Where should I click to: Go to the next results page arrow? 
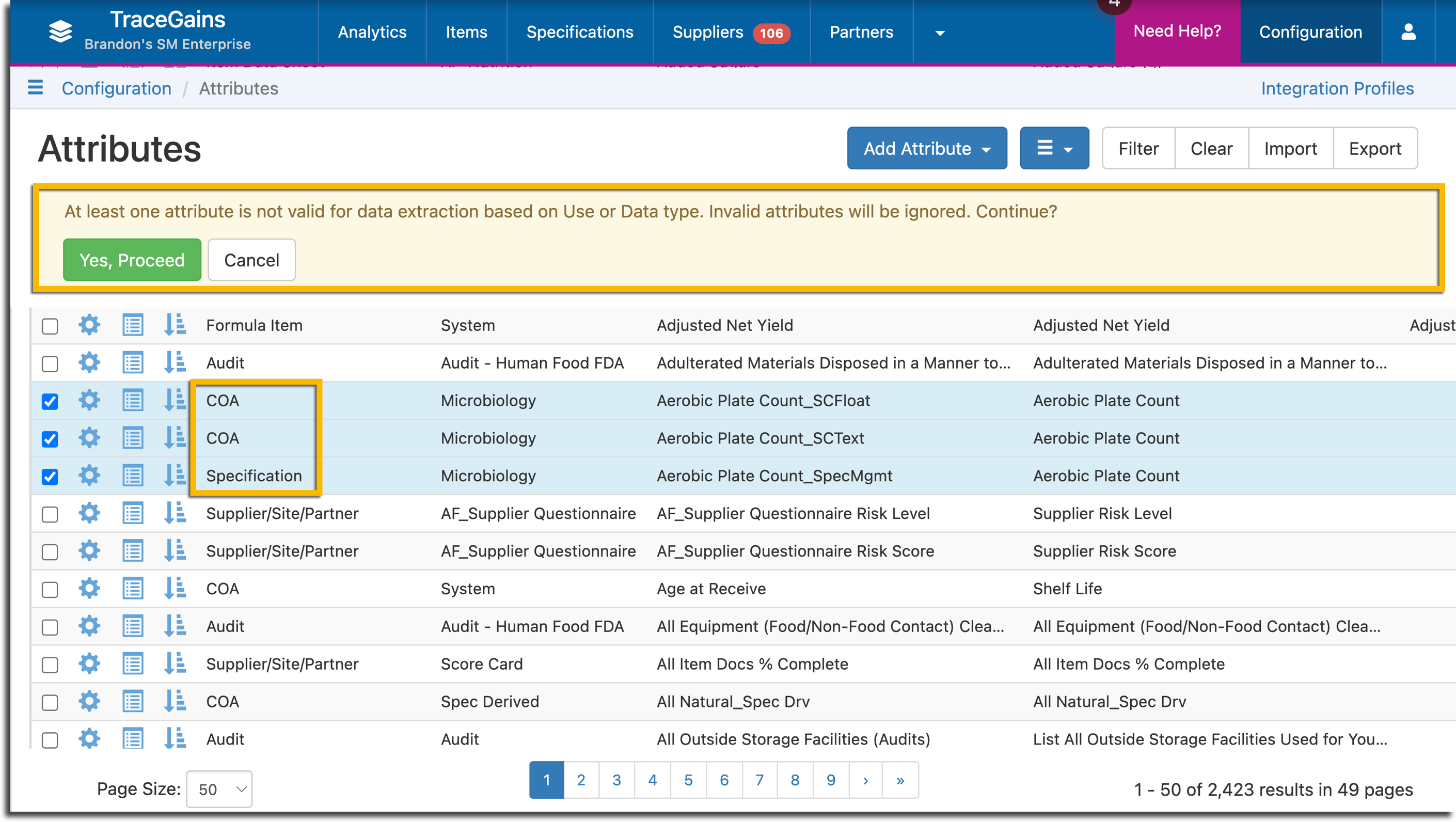coord(865,780)
